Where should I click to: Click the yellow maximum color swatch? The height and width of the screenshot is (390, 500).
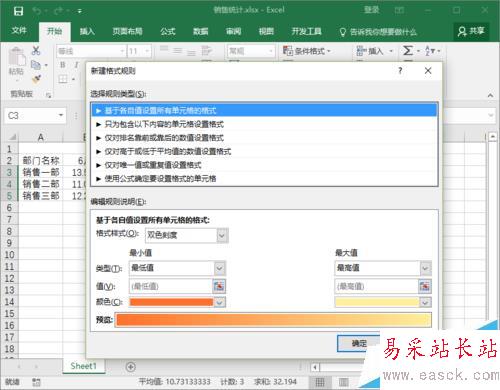pos(377,302)
